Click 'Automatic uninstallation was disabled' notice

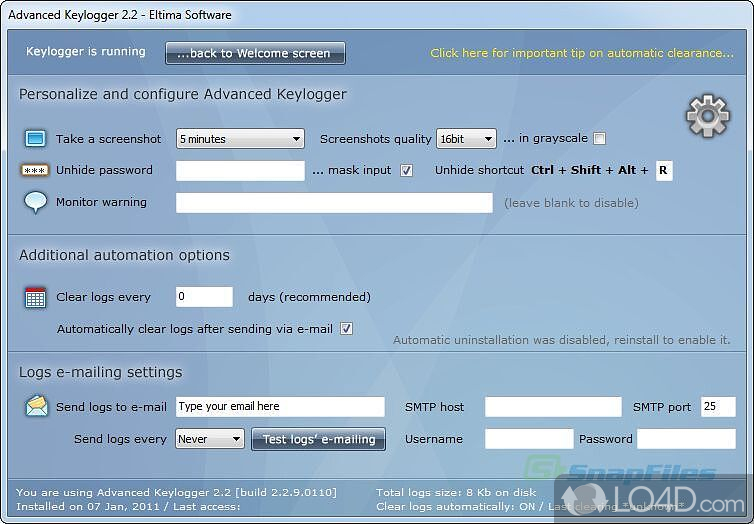(x=562, y=340)
